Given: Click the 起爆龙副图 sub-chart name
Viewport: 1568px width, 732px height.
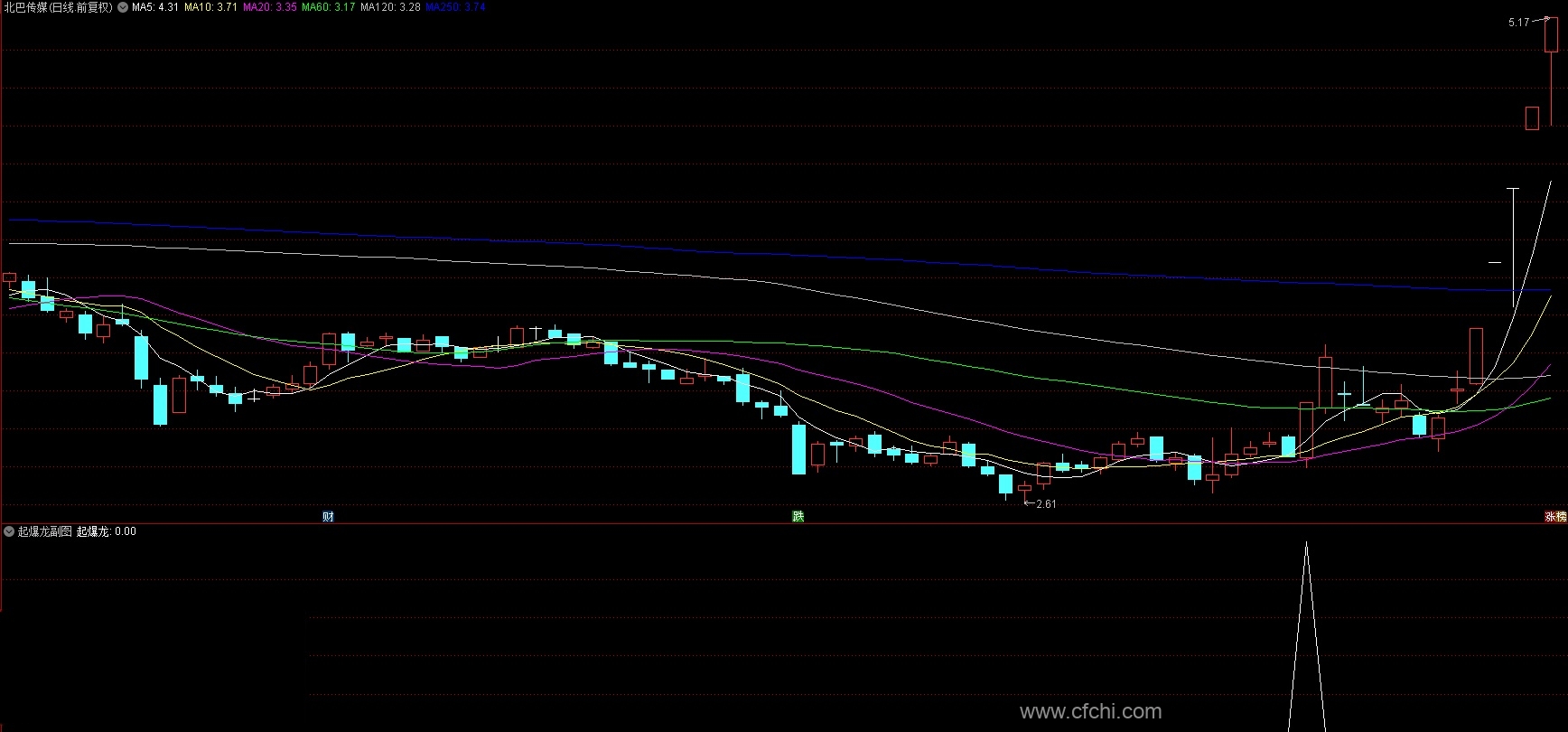Looking at the screenshot, I should pyautogui.click(x=45, y=531).
